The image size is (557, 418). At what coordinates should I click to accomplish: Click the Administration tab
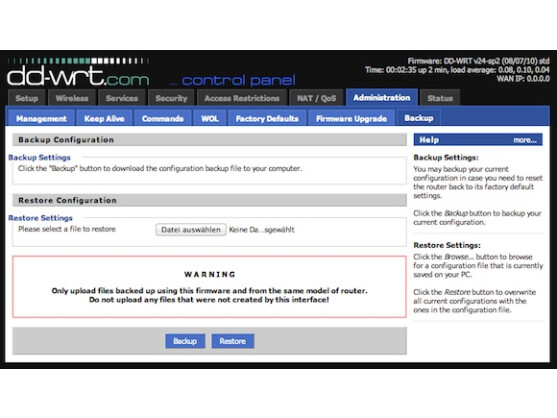coord(382,98)
